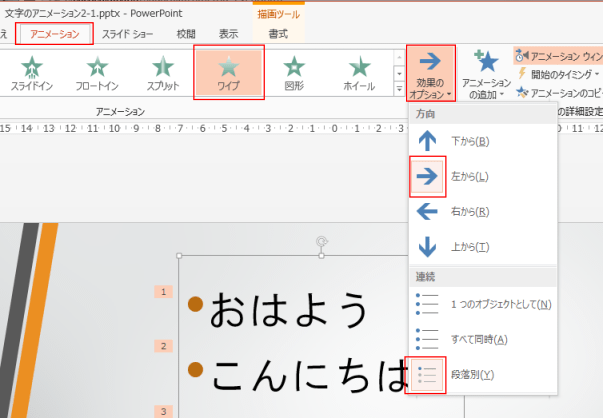Choose direction 下から(B)
The image size is (603, 418).
[x=483, y=141]
